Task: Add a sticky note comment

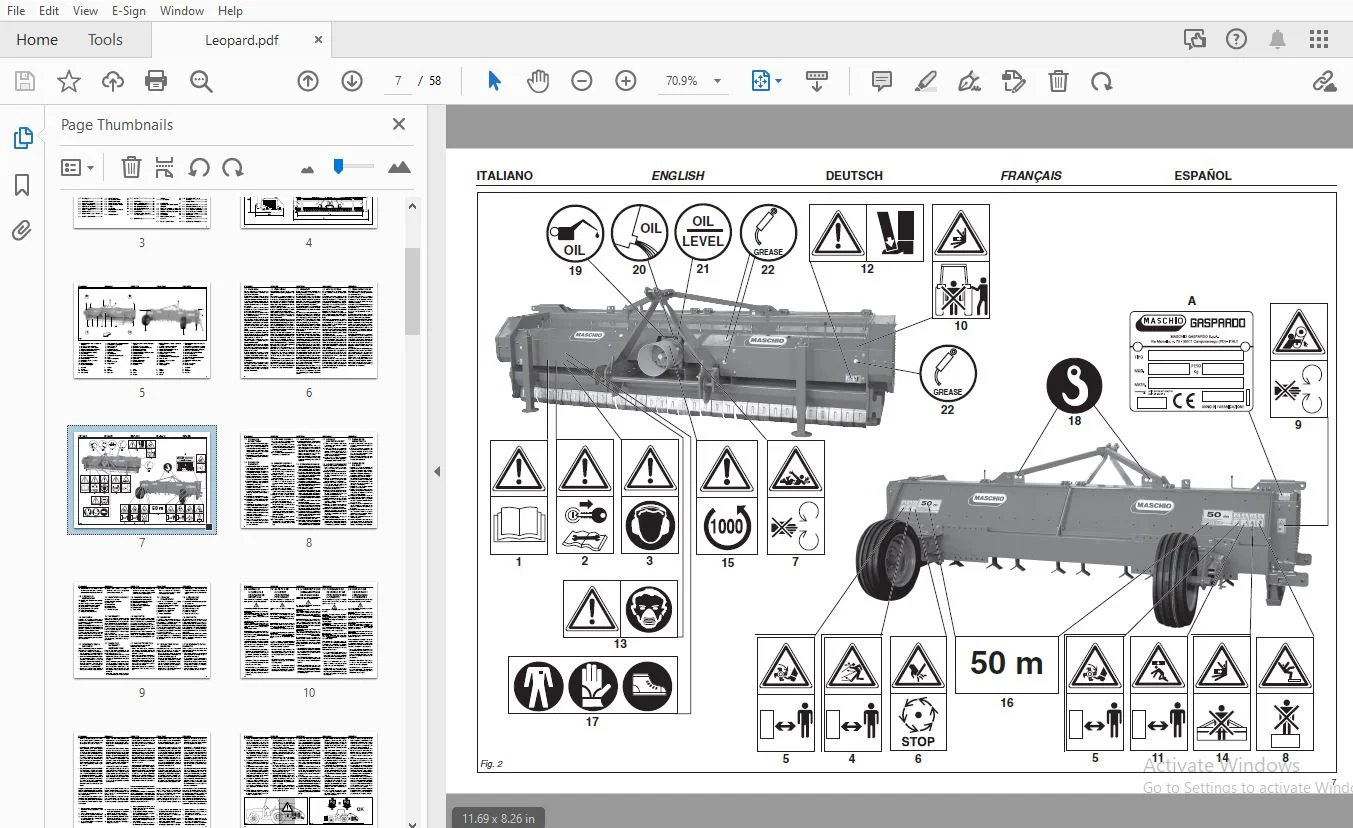Action: 881,81
